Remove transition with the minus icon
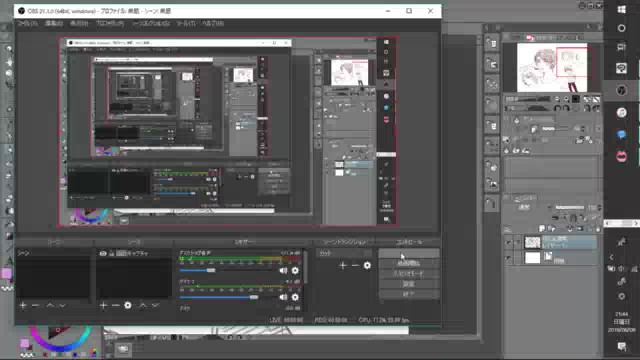The height and width of the screenshot is (360, 640). pos(355,266)
